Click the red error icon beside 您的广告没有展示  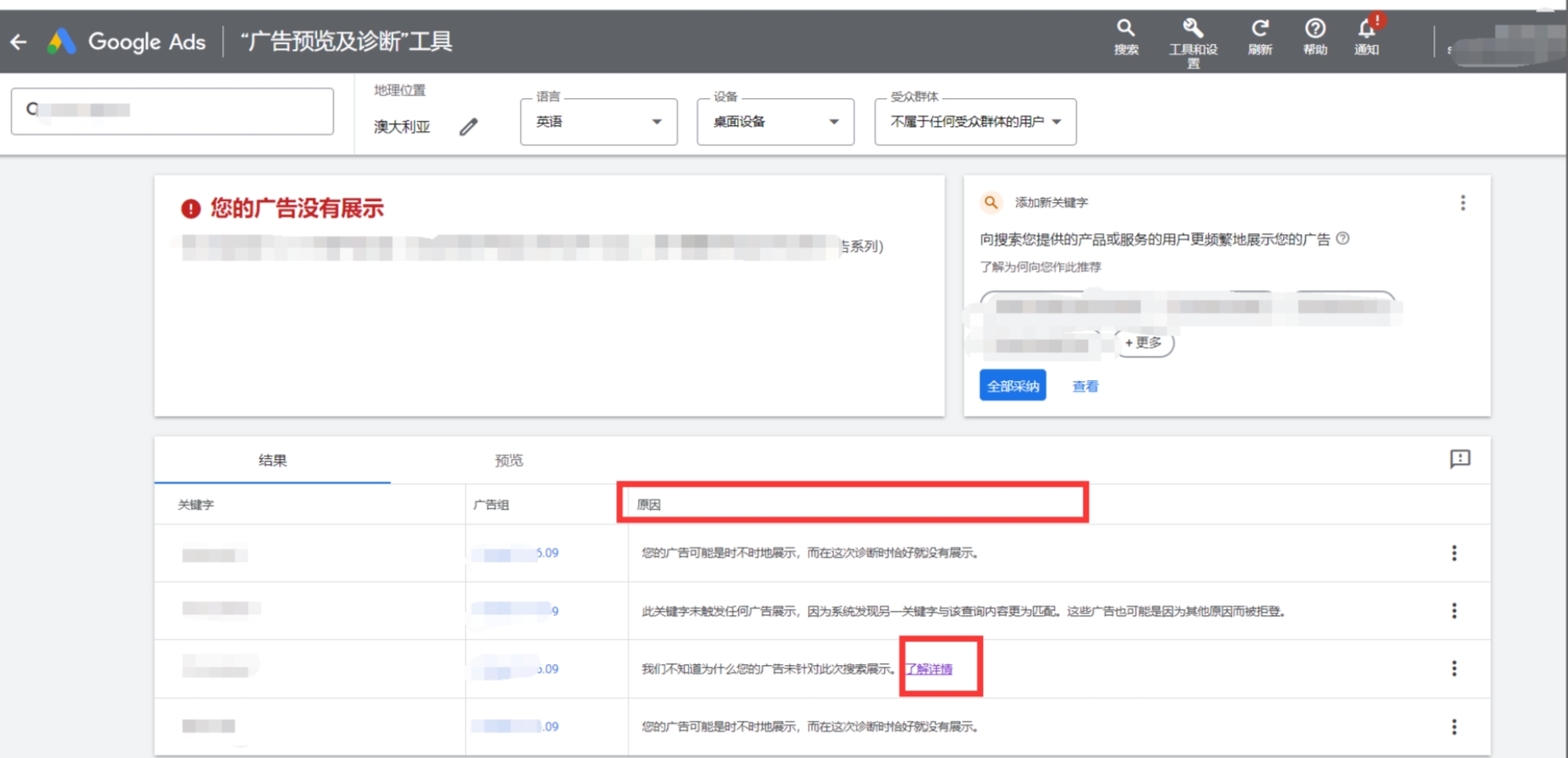(191, 209)
